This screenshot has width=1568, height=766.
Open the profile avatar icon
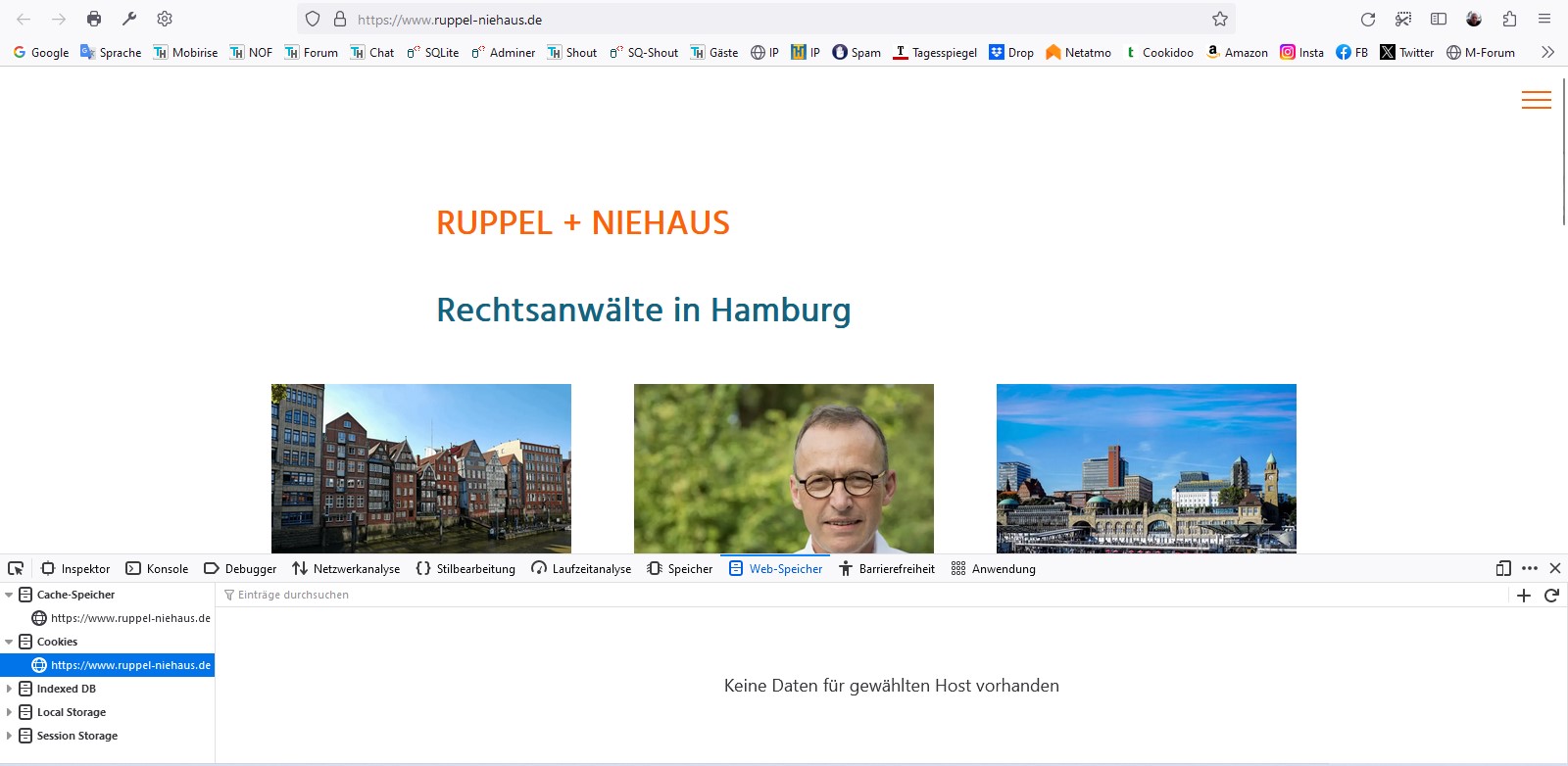click(1474, 19)
